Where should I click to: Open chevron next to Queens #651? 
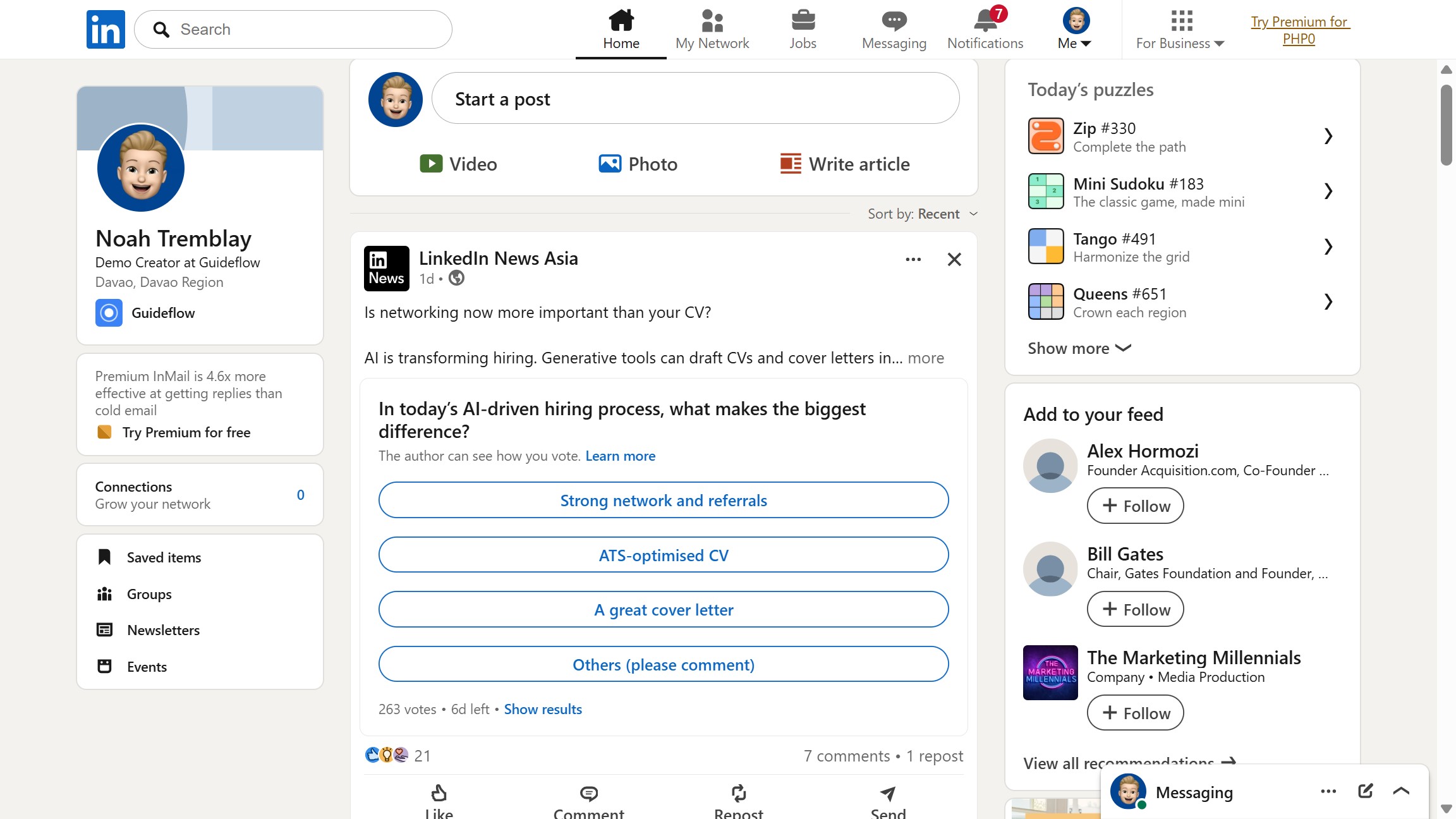[x=1328, y=301]
